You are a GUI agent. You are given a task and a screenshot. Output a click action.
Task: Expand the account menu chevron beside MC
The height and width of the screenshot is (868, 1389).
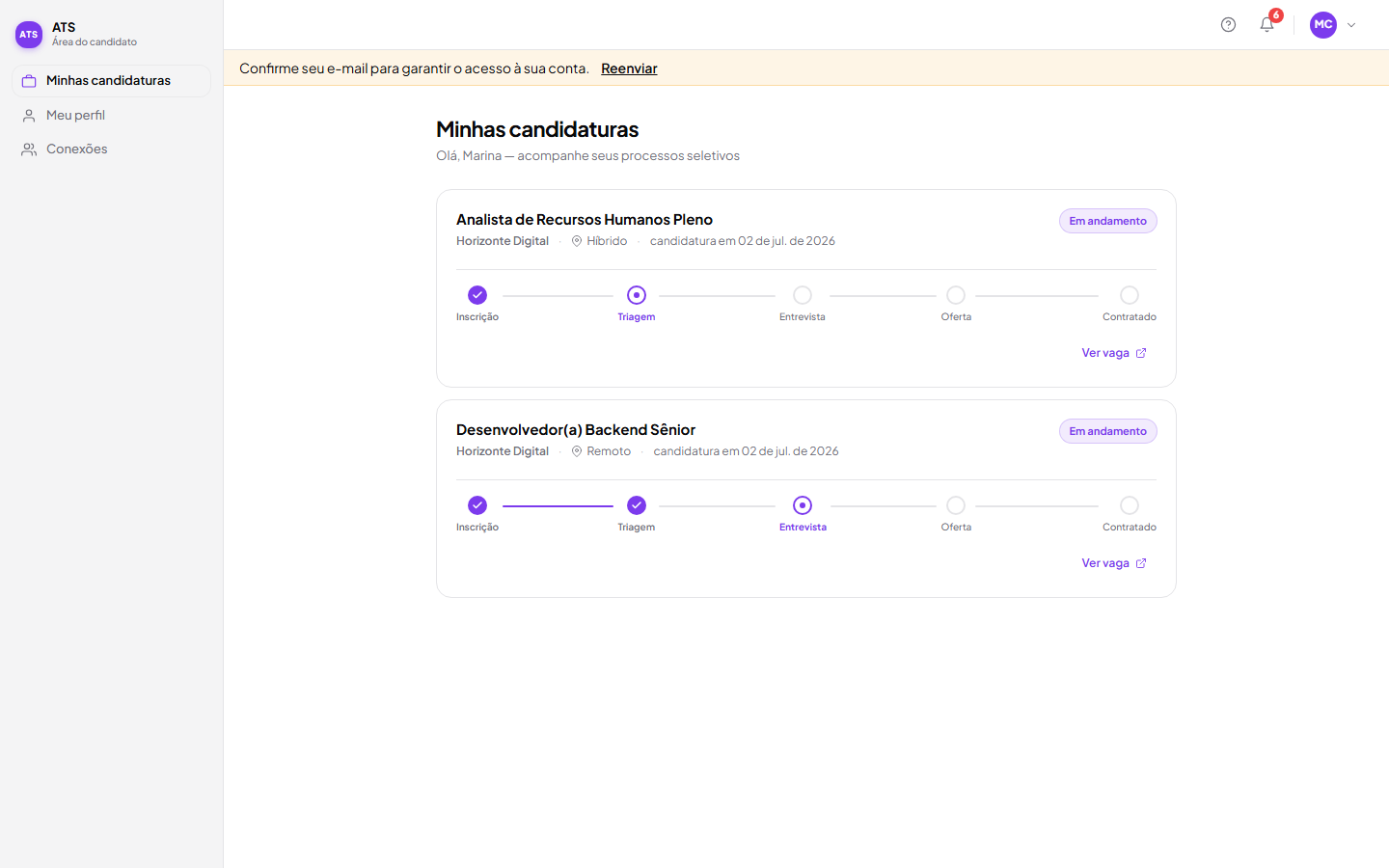click(x=1351, y=25)
